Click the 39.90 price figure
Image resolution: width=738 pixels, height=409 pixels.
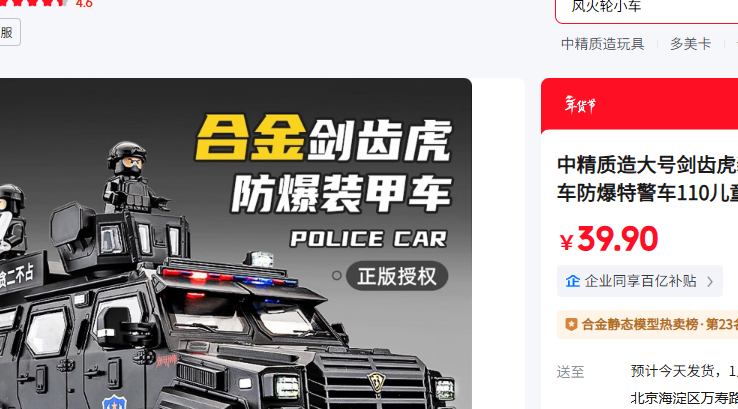pyautogui.click(x=617, y=239)
